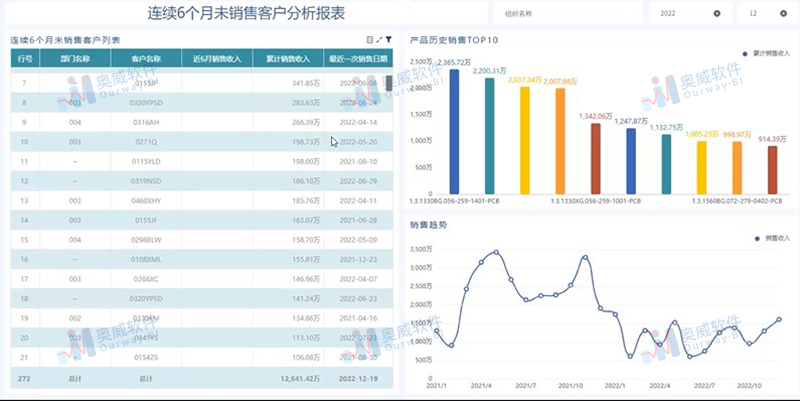Screen dimensions: 800x401
Task: Open the funnel filter icon of the customer list
Action: tap(388, 40)
